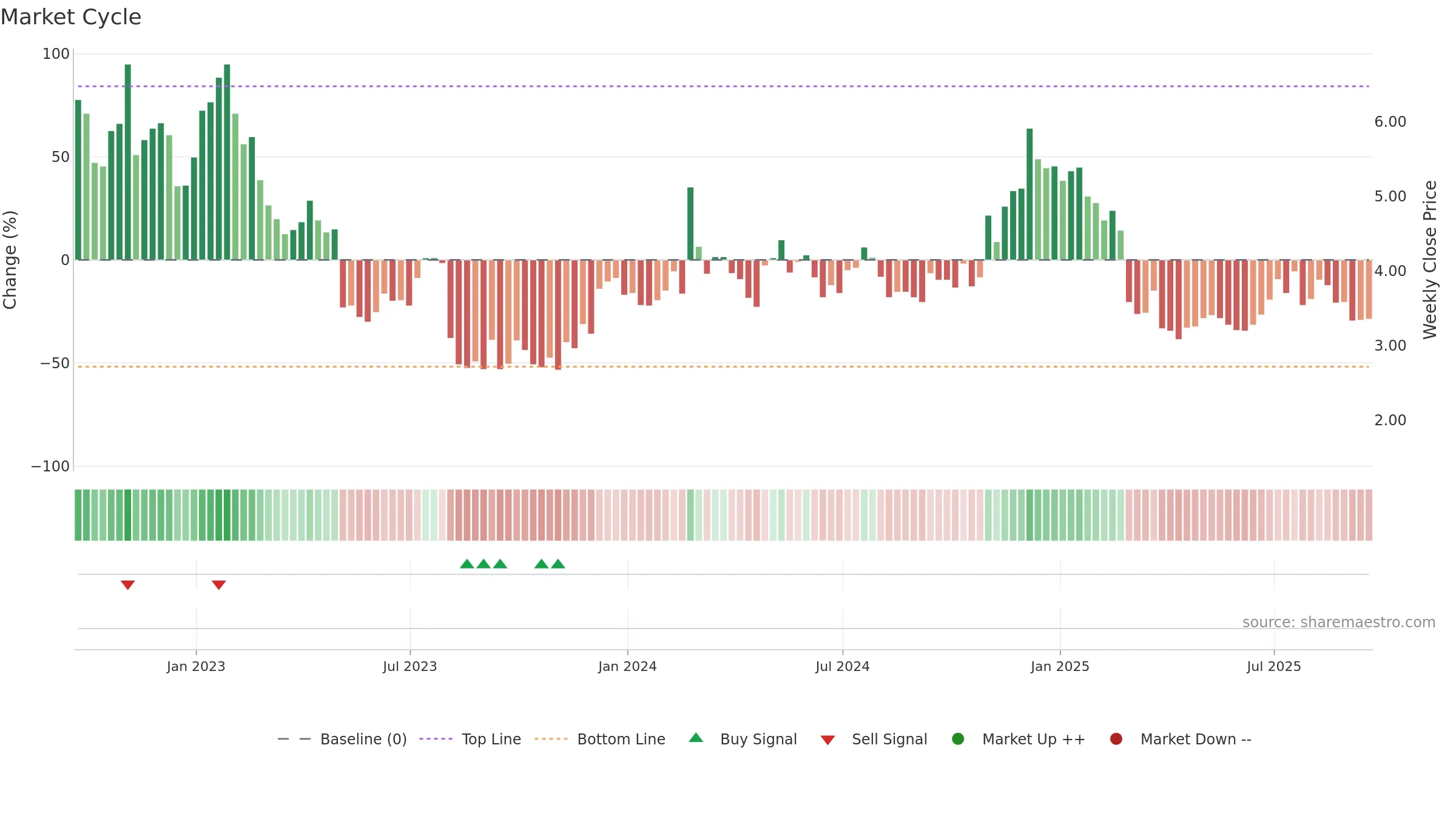
Task: Click the Market Cycle chart title
Action: (x=71, y=17)
